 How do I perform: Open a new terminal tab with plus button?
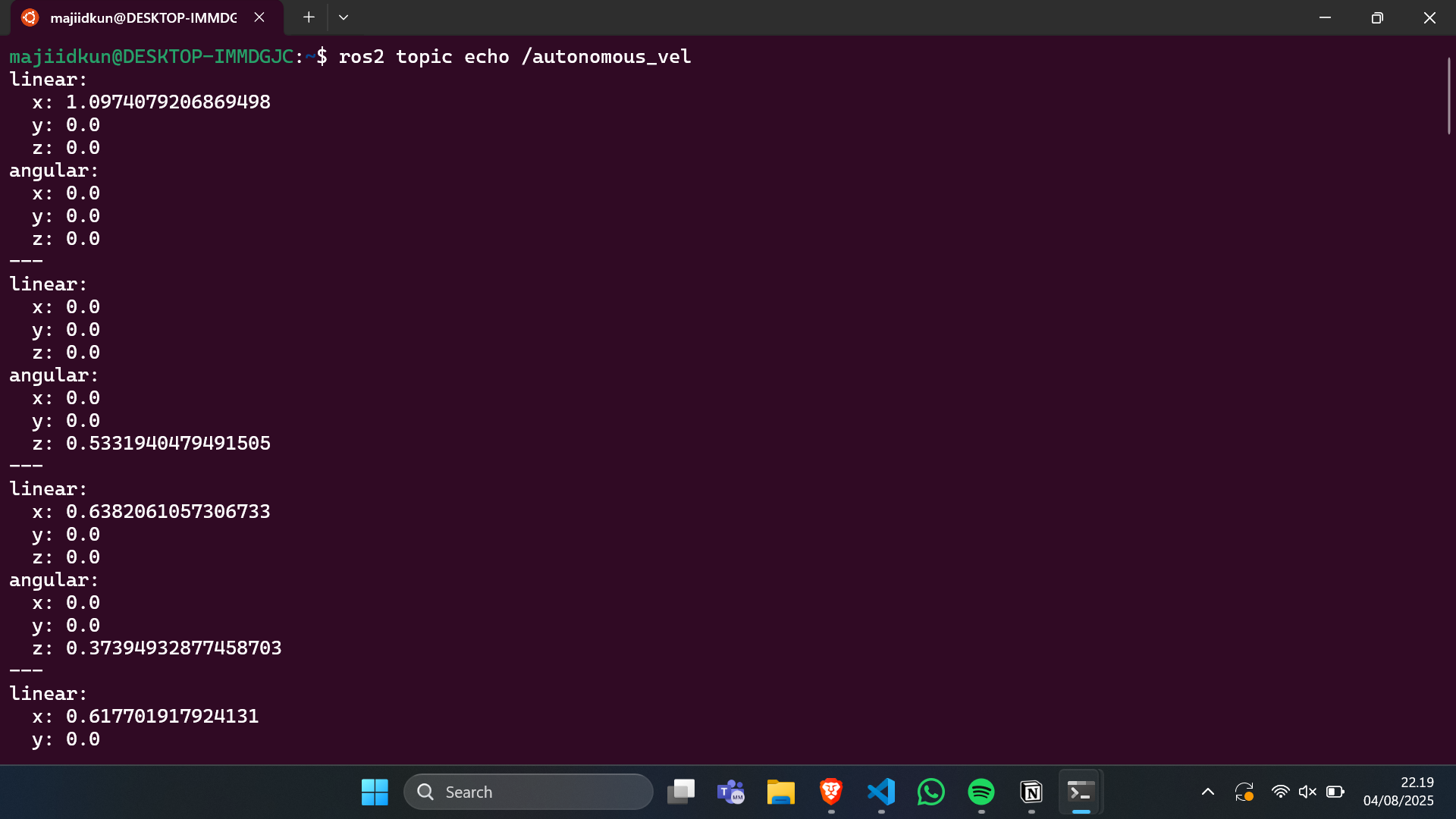click(309, 17)
